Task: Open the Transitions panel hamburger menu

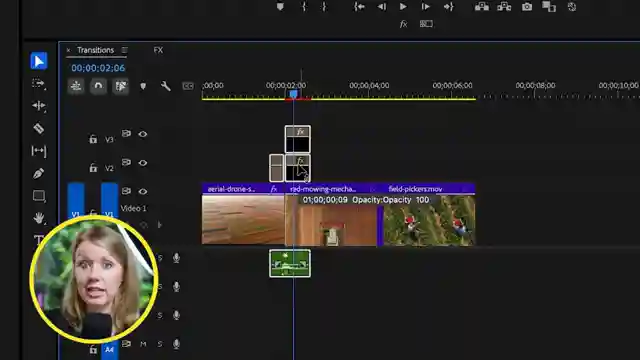Action: (x=124, y=50)
